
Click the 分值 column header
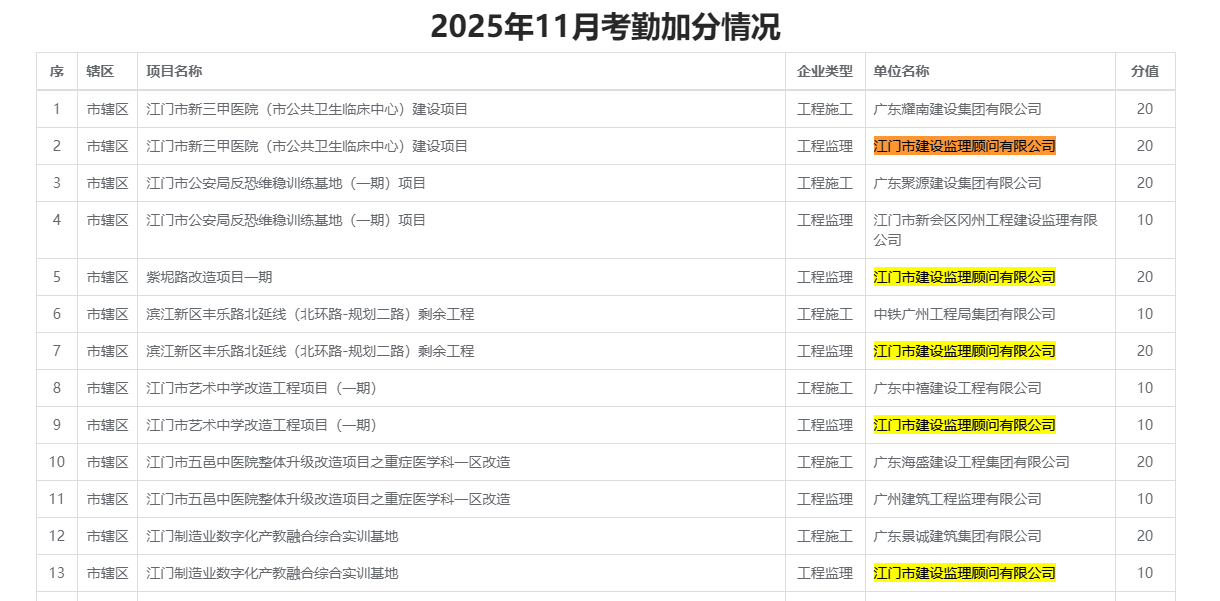tap(1144, 71)
